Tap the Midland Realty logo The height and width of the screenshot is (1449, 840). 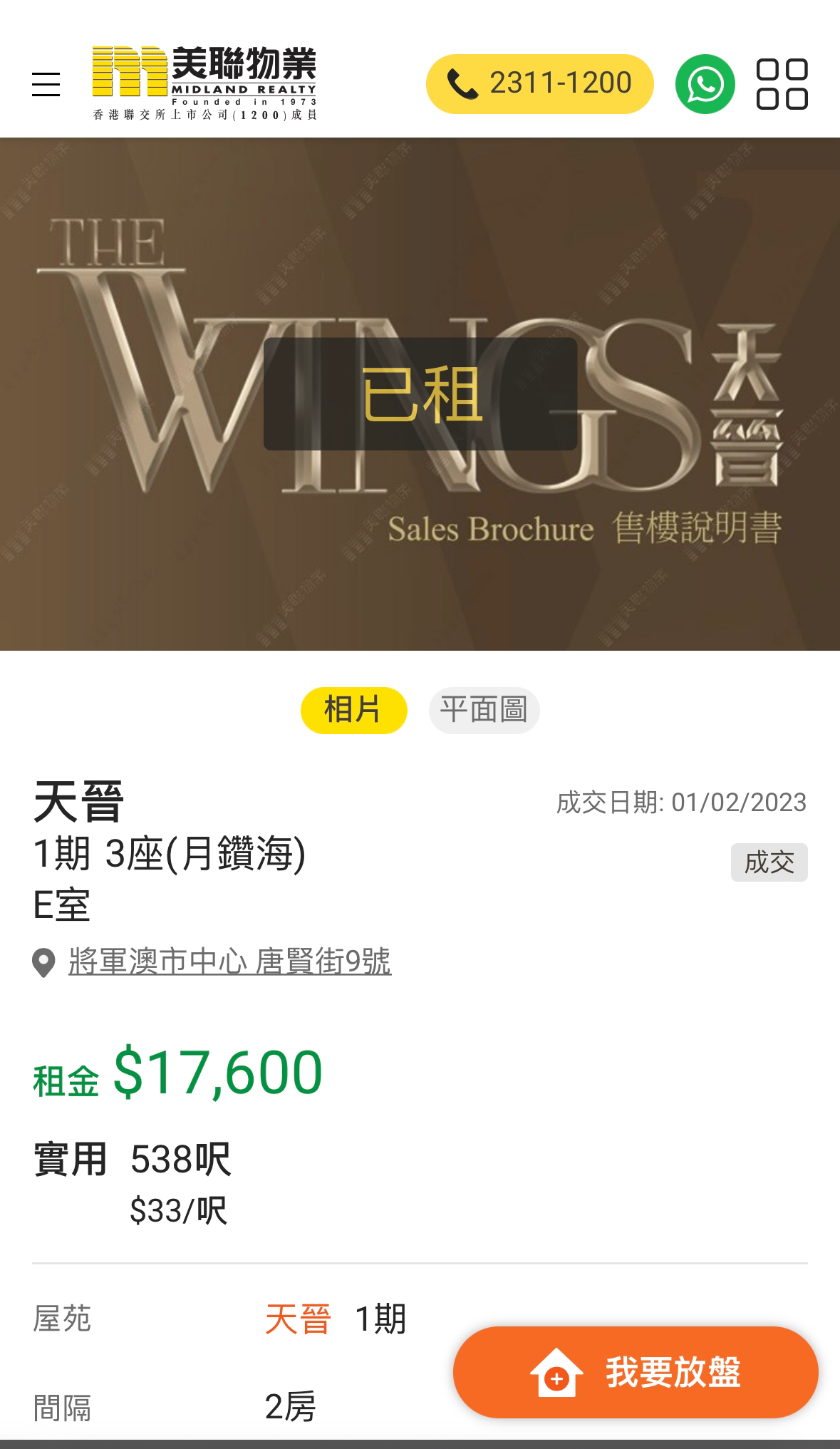point(204,83)
